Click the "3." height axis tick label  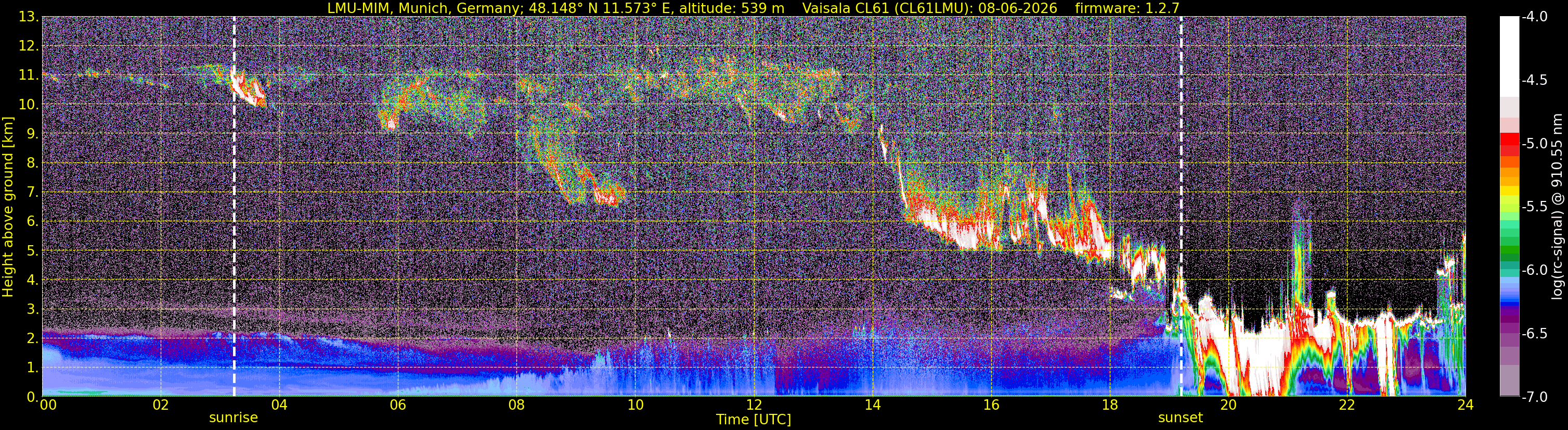pyautogui.click(x=32, y=309)
